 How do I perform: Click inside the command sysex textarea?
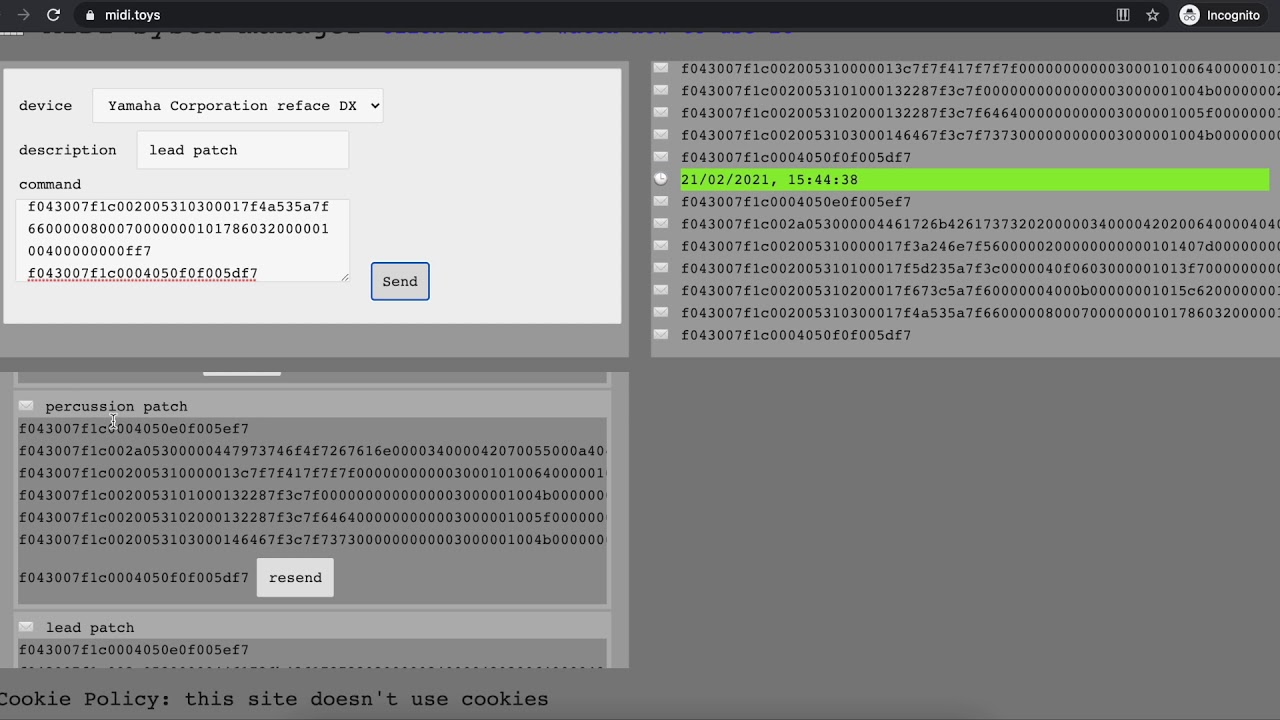click(182, 240)
